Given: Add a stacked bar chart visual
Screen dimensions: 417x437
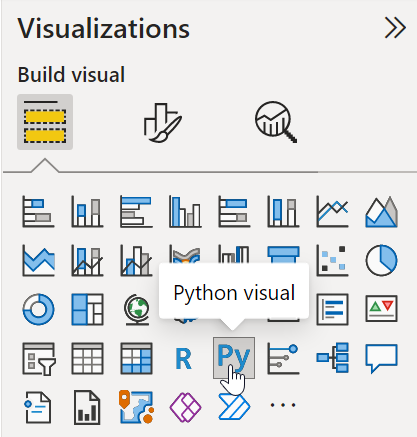Looking at the screenshot, I should (38, 211).
